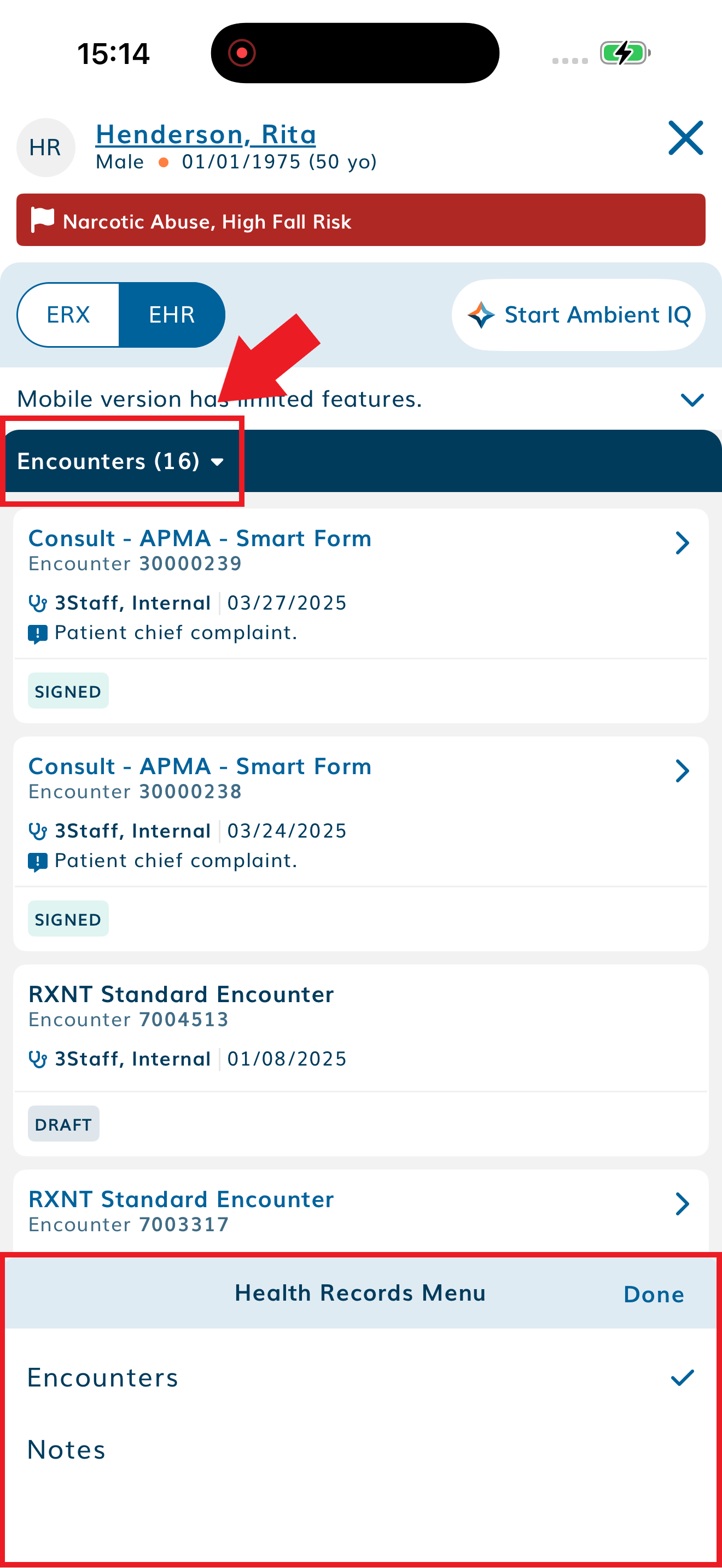722x1568 pixels.
Task: Select EHR mode
Action: tap(172, 314)
